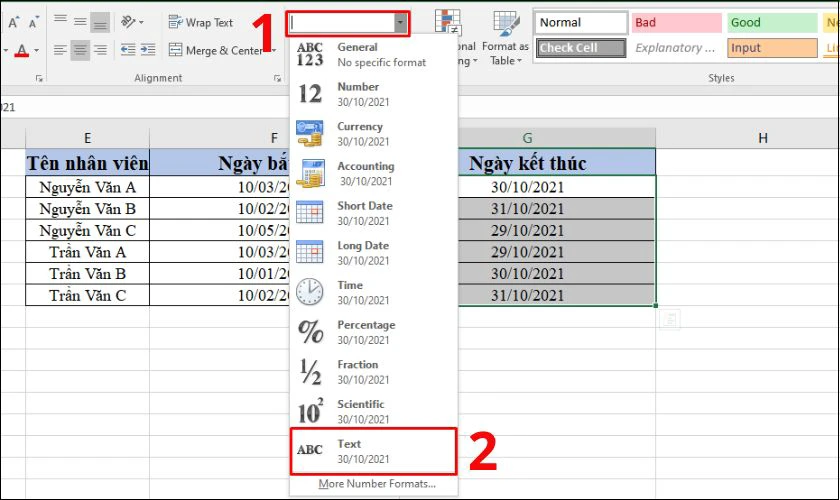
Task: Choose the Scientific format option
Action: pyautogui.click(x=373, y=412)
